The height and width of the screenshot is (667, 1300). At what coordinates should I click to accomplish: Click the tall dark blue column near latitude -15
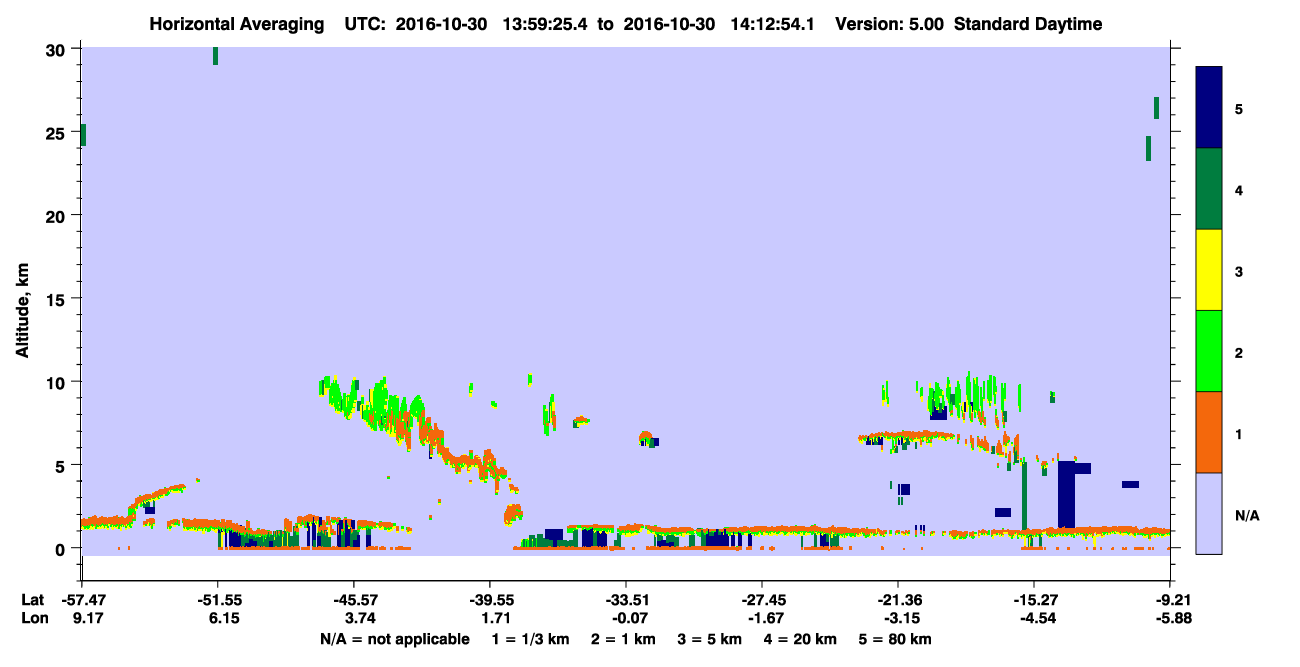pos(1066,495)
